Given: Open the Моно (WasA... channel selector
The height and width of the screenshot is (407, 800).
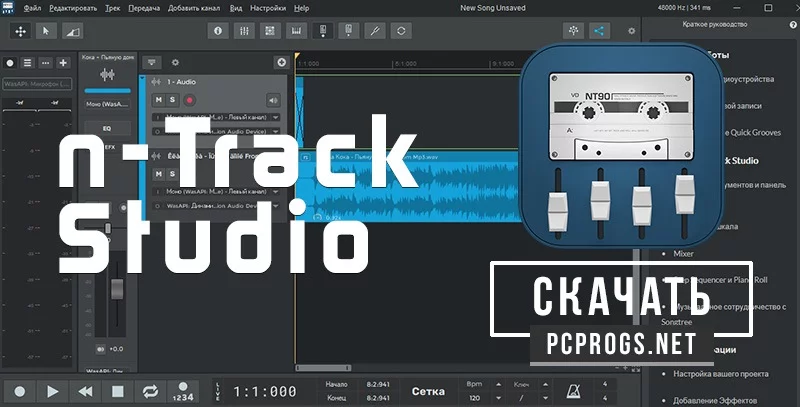Looking at the screenshot, I should pos(107,104).
